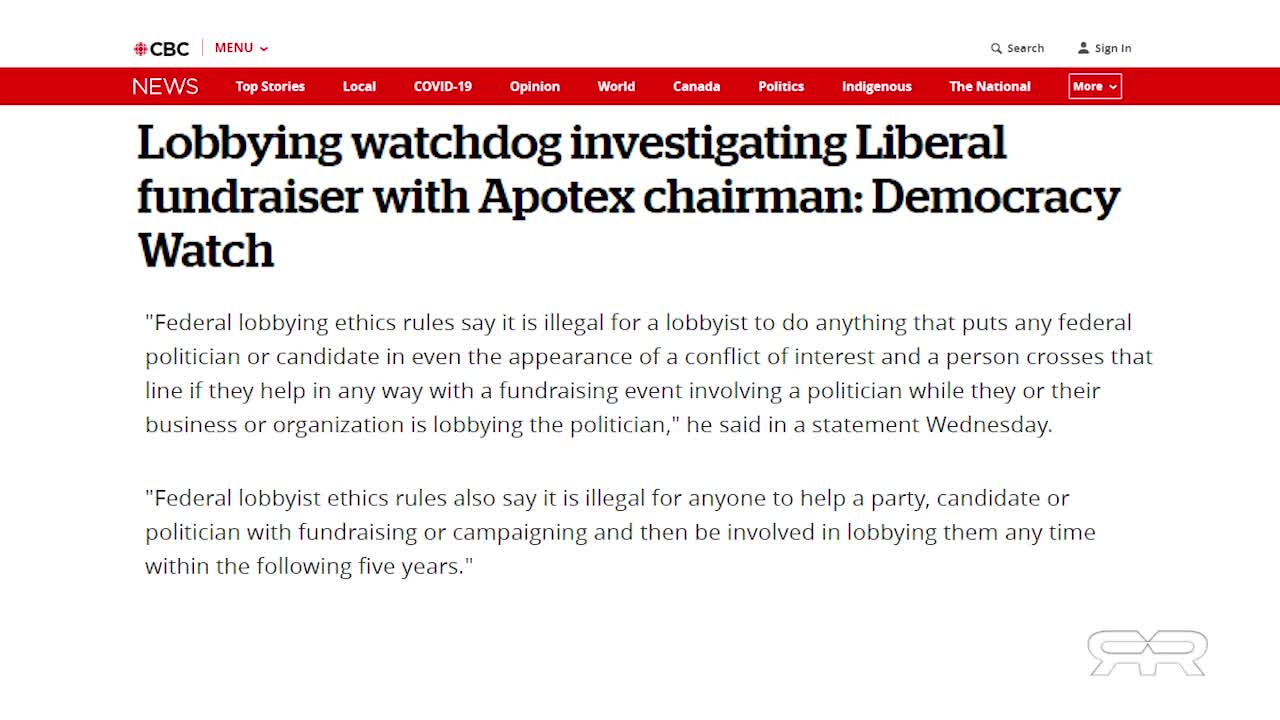The image size is (1280, 720).
Task: Click the RR watermark logo
Action: click(x=1147, y=653)
